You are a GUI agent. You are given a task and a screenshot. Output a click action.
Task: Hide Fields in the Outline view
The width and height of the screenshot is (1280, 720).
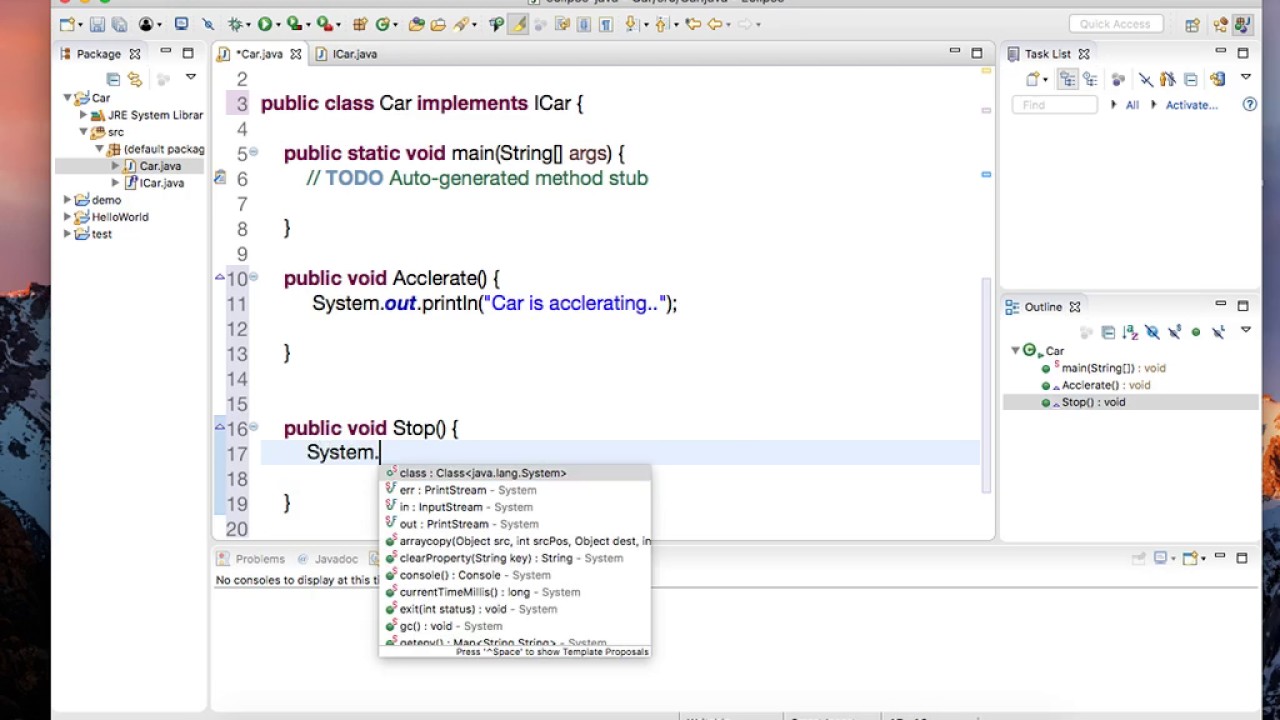tap(1152, 332)
